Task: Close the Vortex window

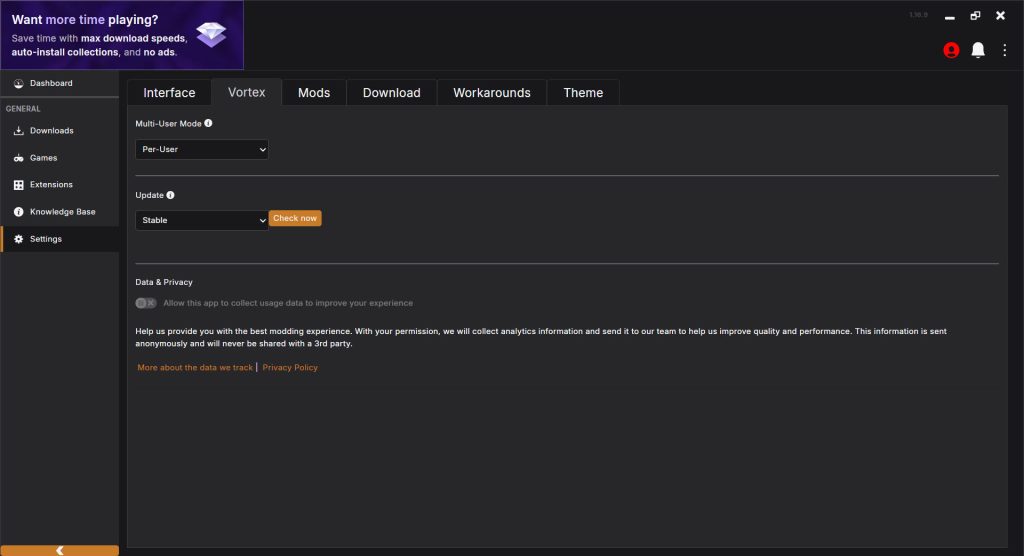Action: [1000, 16]
